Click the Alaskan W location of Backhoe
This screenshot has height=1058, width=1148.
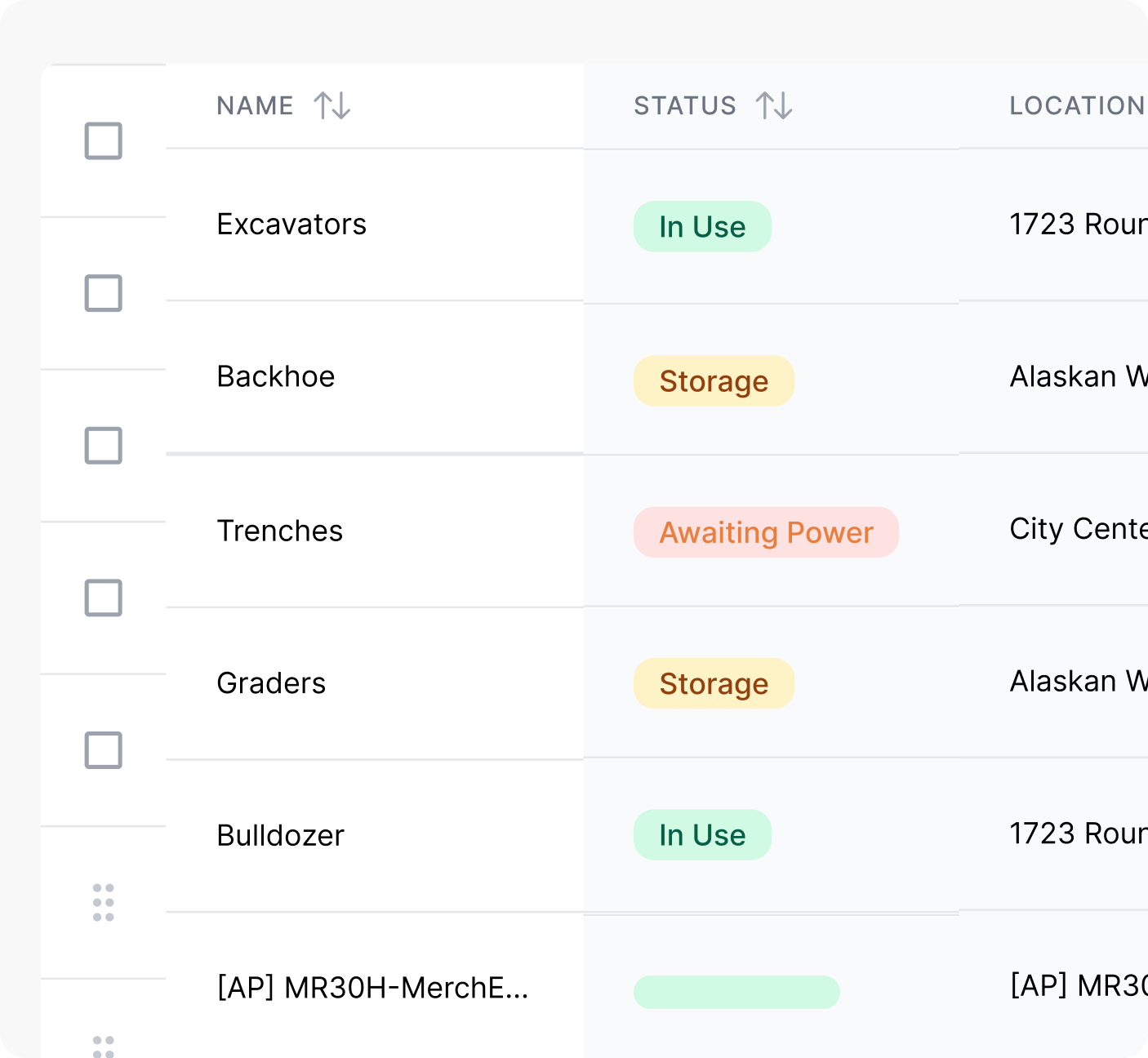click(x=1079, y=376)
